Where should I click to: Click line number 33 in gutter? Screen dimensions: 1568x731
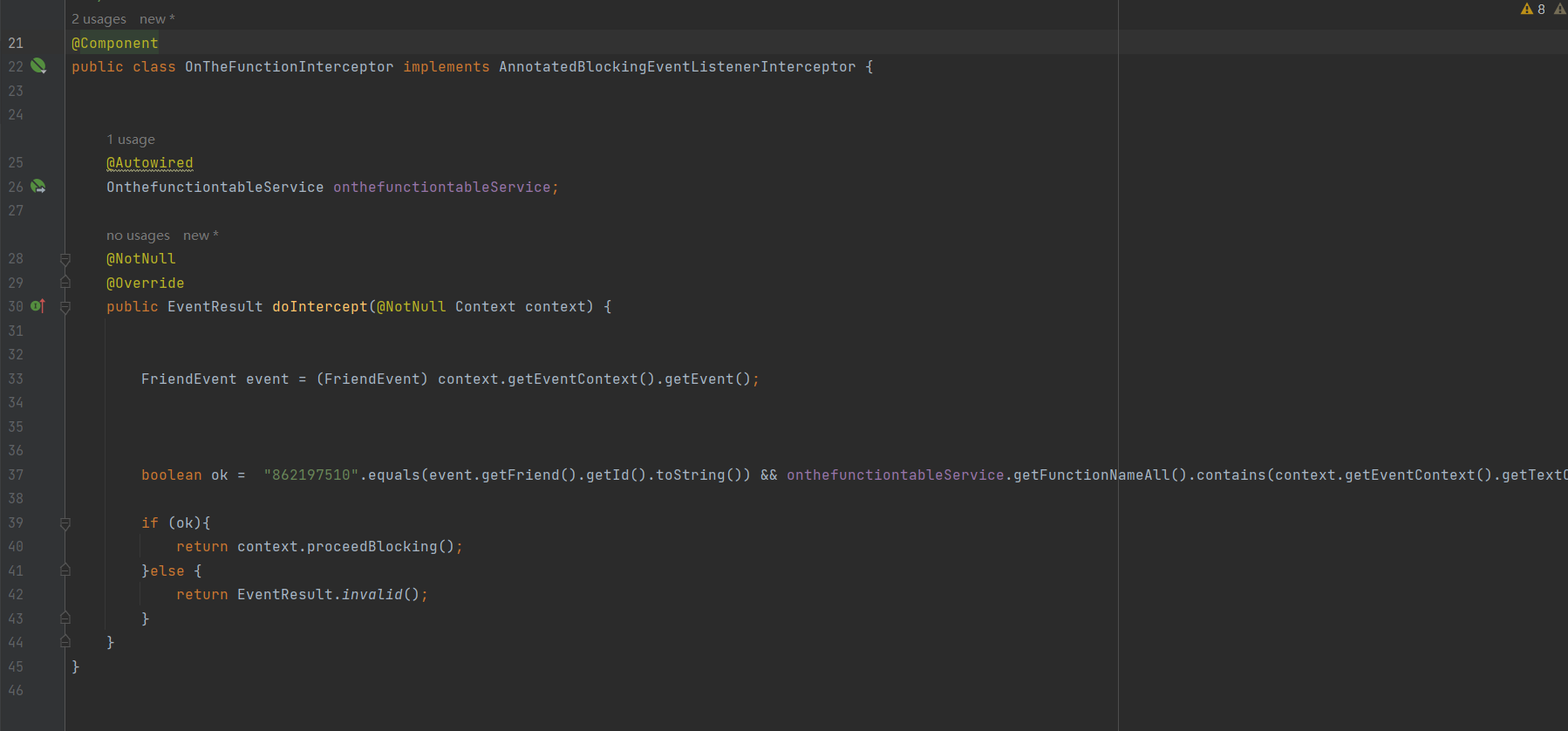pos(16,379)
